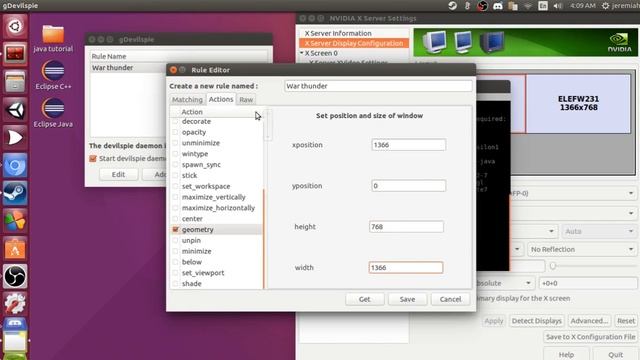640x360 pixels.
Task: Enable the opacity action checkbox
Action: pos(175,132)
